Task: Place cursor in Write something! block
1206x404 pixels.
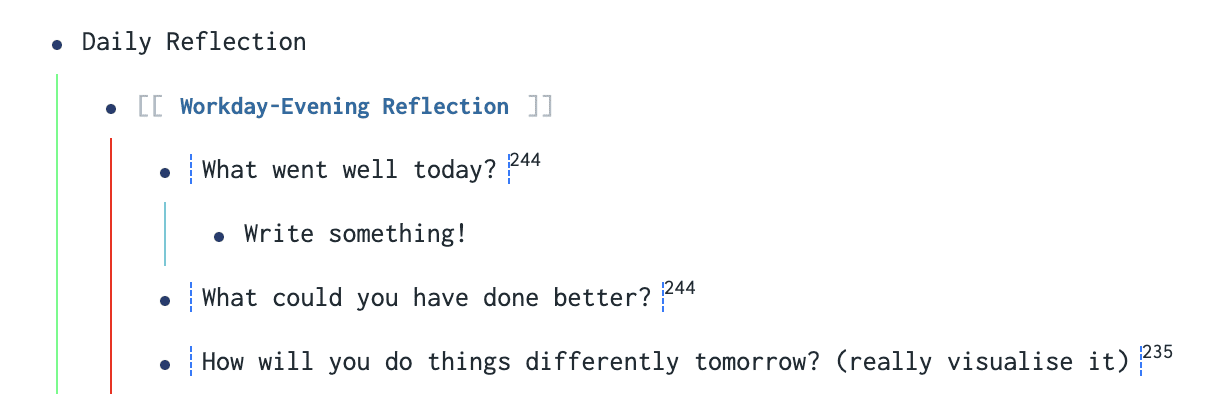Action: point(355,234)
